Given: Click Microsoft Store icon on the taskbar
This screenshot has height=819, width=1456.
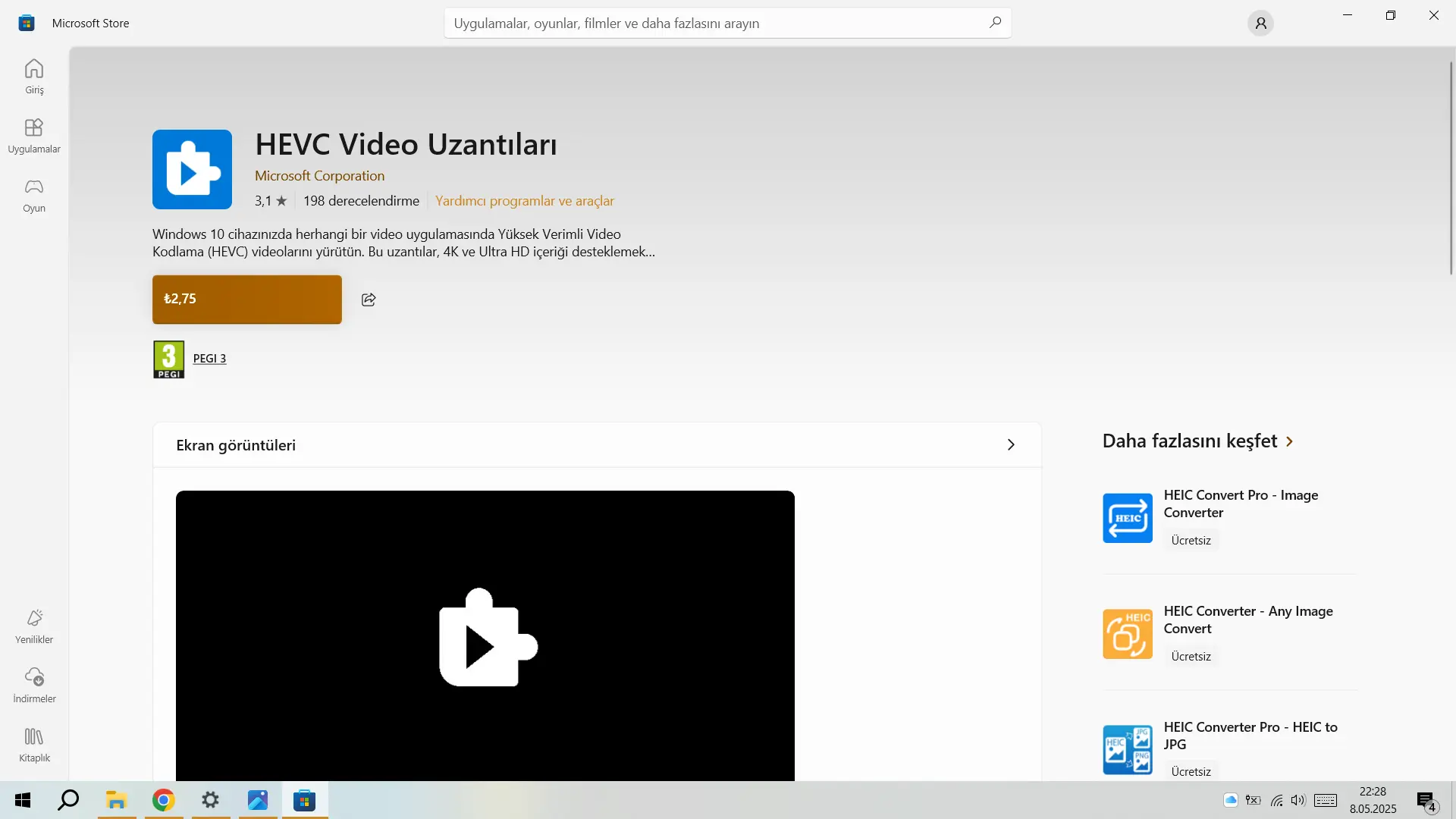Looking at the screenshot, I should (304, 800).
